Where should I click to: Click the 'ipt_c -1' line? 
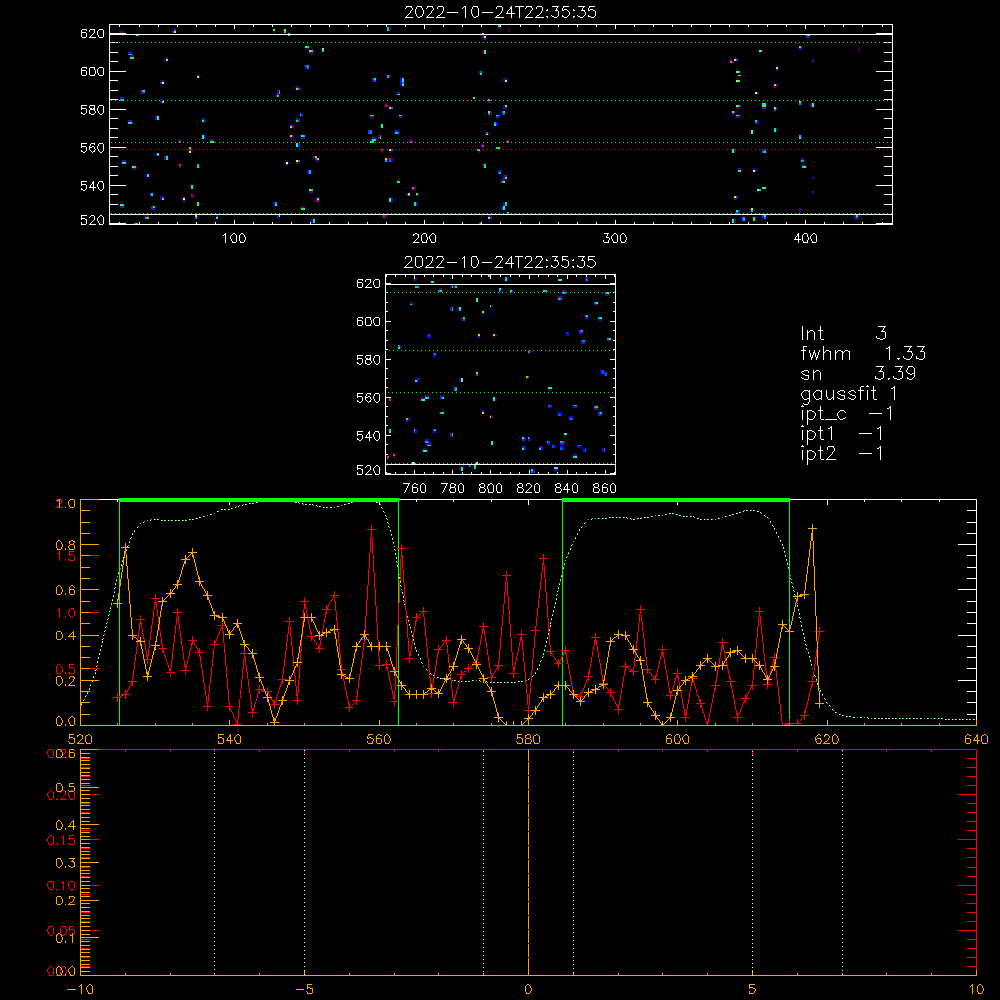point(847,414)
